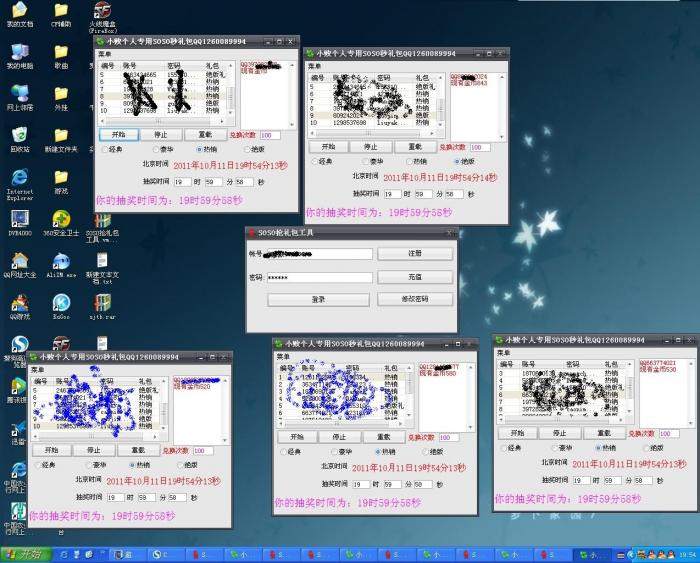The image size is (700, 563).
Task: Click 充值 in the SOSO抢礼包工具 login window
Action: (x=415, y=277)
